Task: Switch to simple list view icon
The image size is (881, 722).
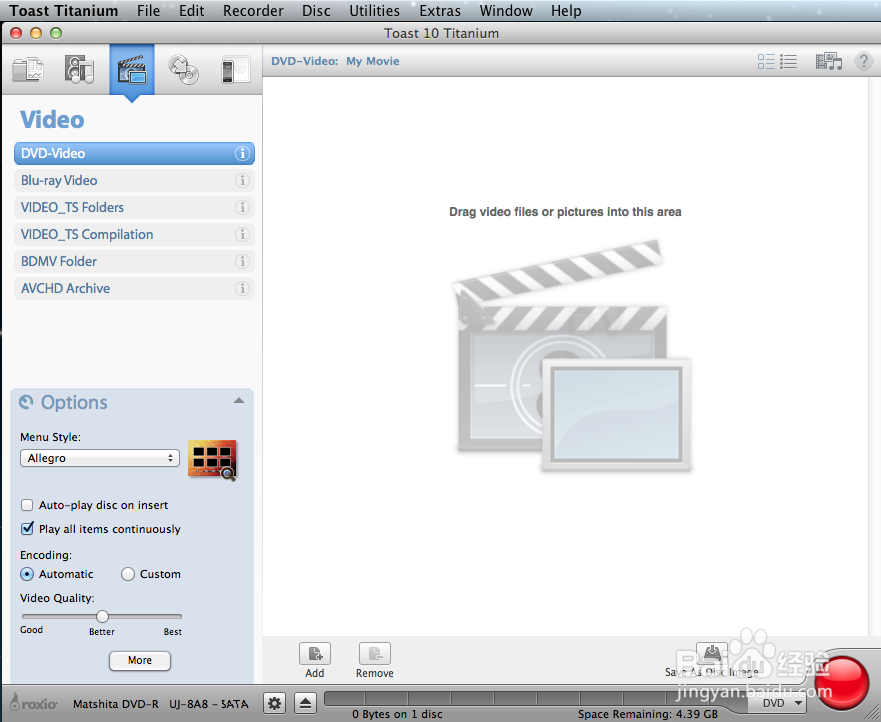Action: (789, 61)
